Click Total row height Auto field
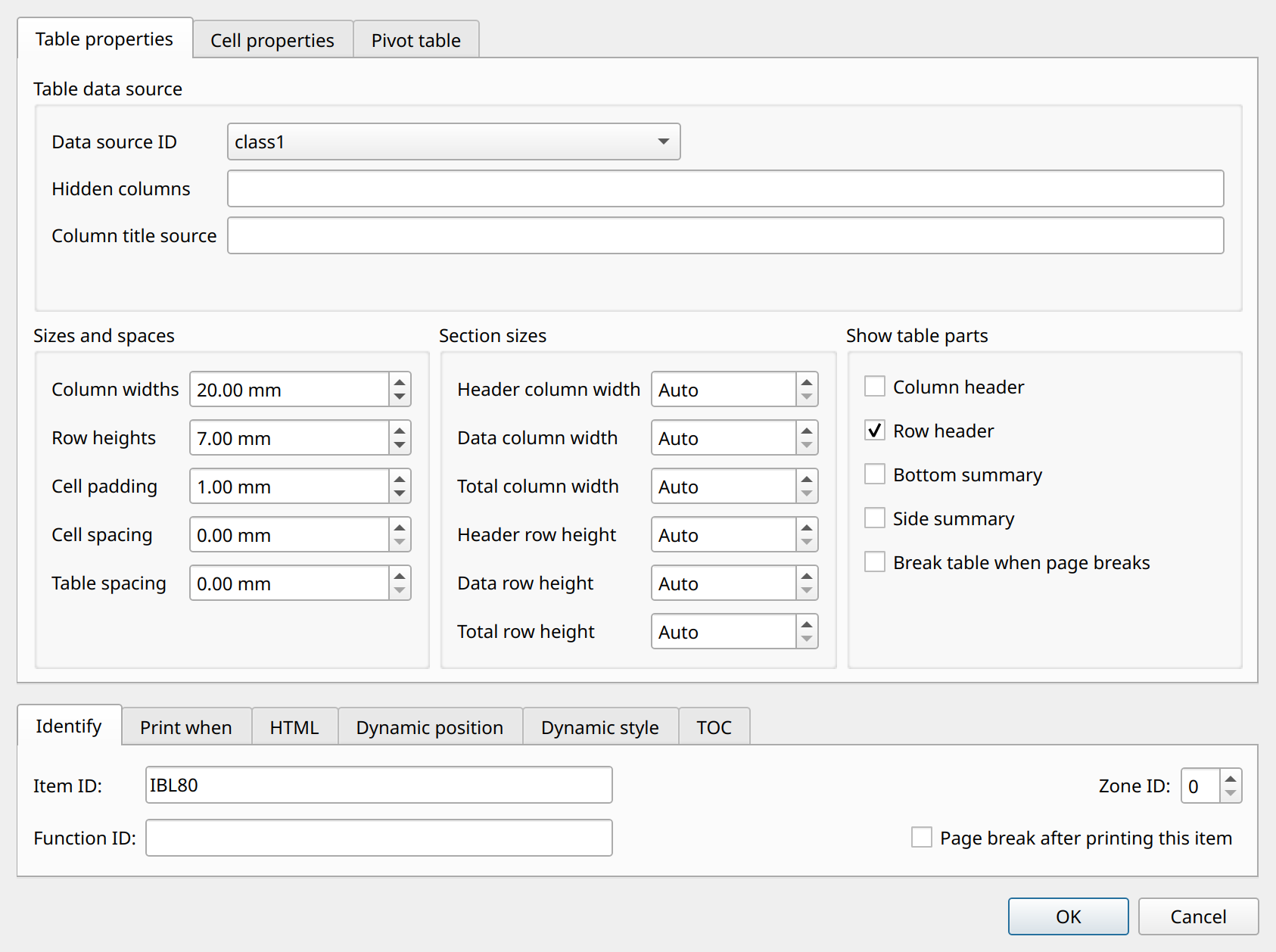Screen dimensions: 1276x952 [x=724, y=632]
